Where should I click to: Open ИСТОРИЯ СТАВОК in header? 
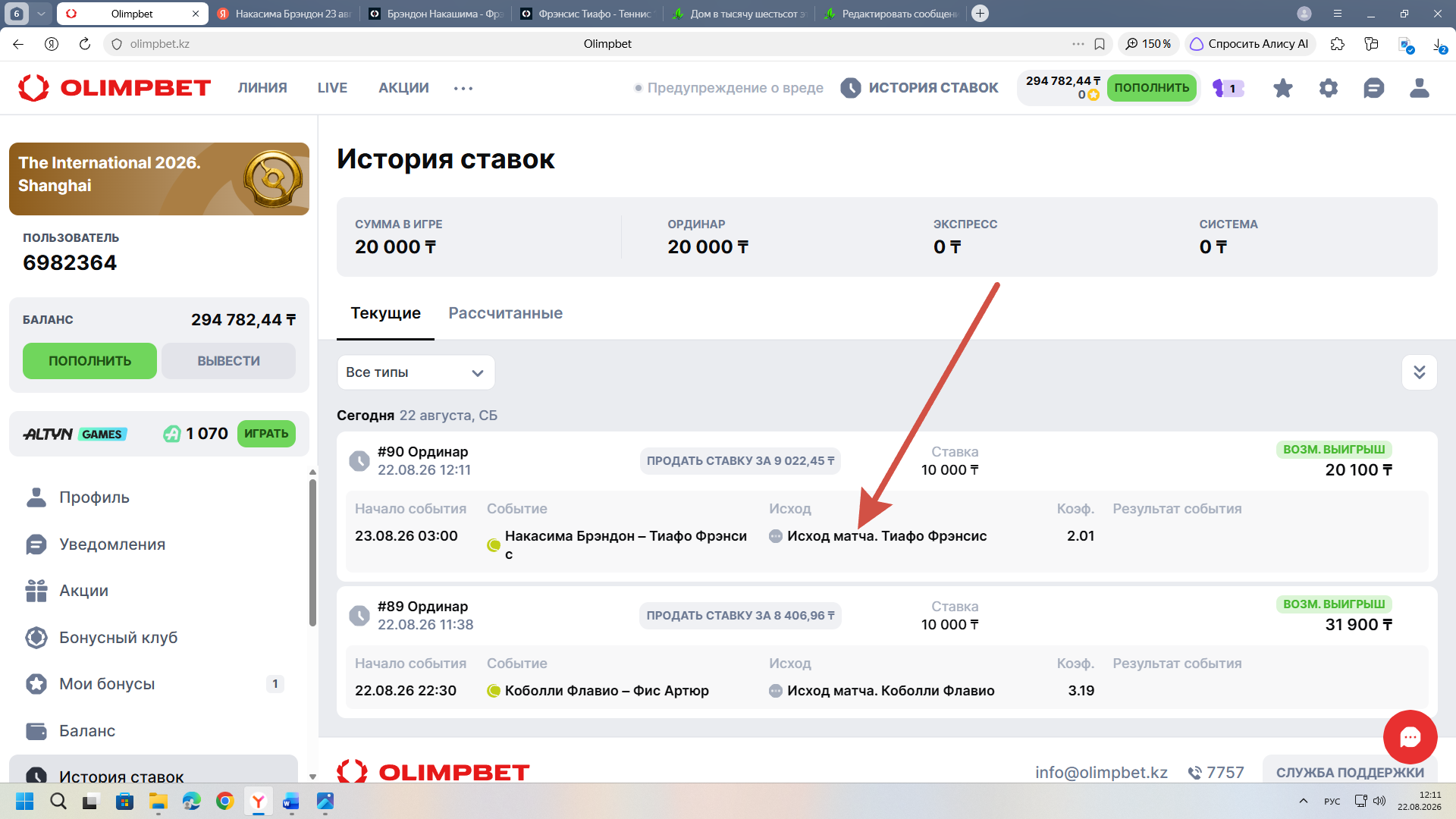tap(919, 88)
